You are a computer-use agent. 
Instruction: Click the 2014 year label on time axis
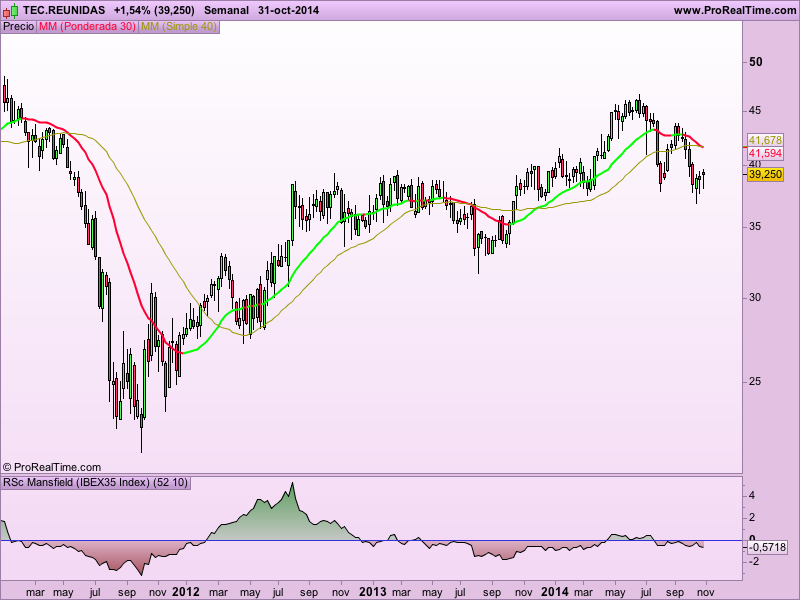555,592
